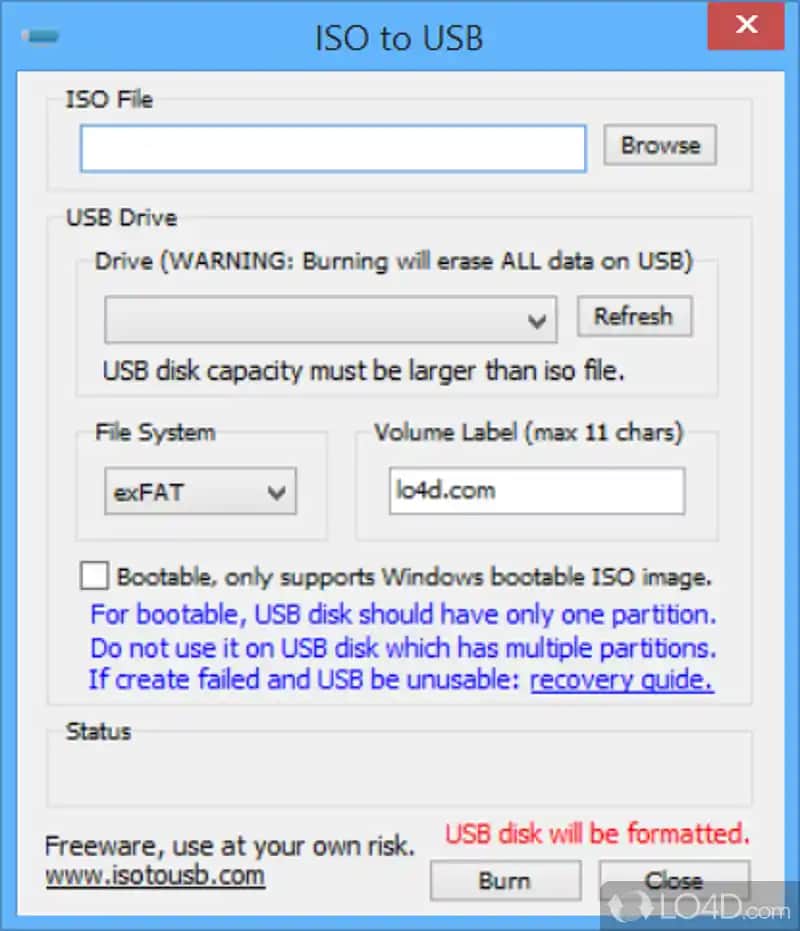The image size is (800, 931).
Task: Close the application via the Close button
Action: (x=672, y=880)
